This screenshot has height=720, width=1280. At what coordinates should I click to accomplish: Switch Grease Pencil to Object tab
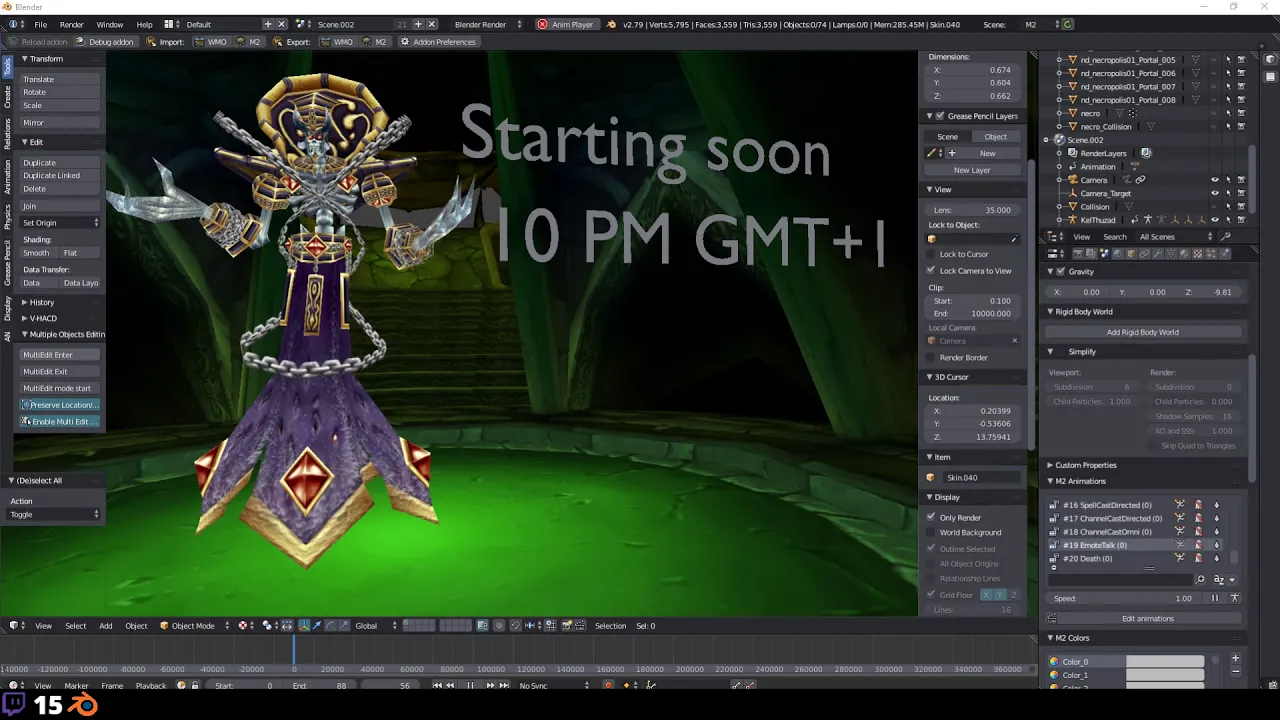tap(996, 136)
